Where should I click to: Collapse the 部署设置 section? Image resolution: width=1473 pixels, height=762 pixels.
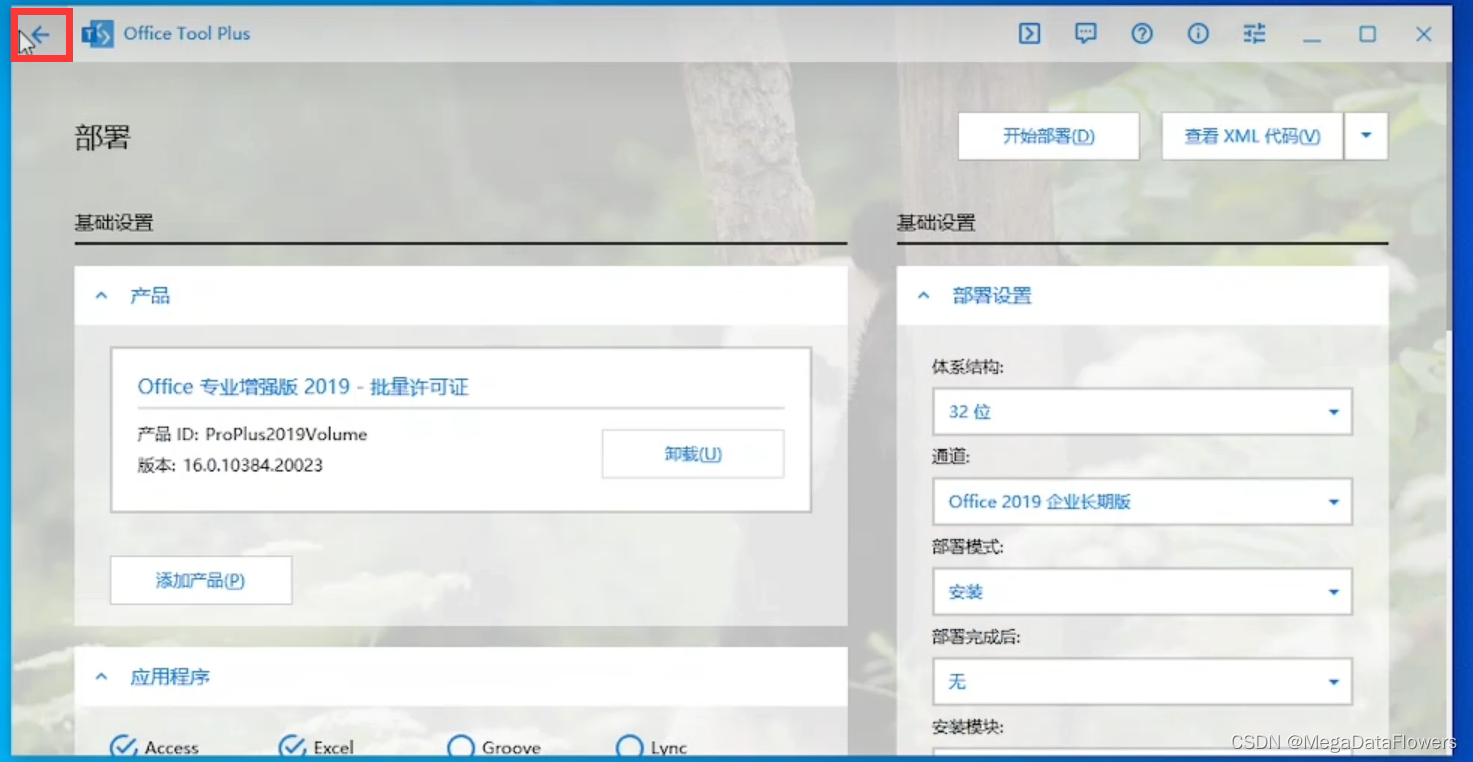pos(924,296)
